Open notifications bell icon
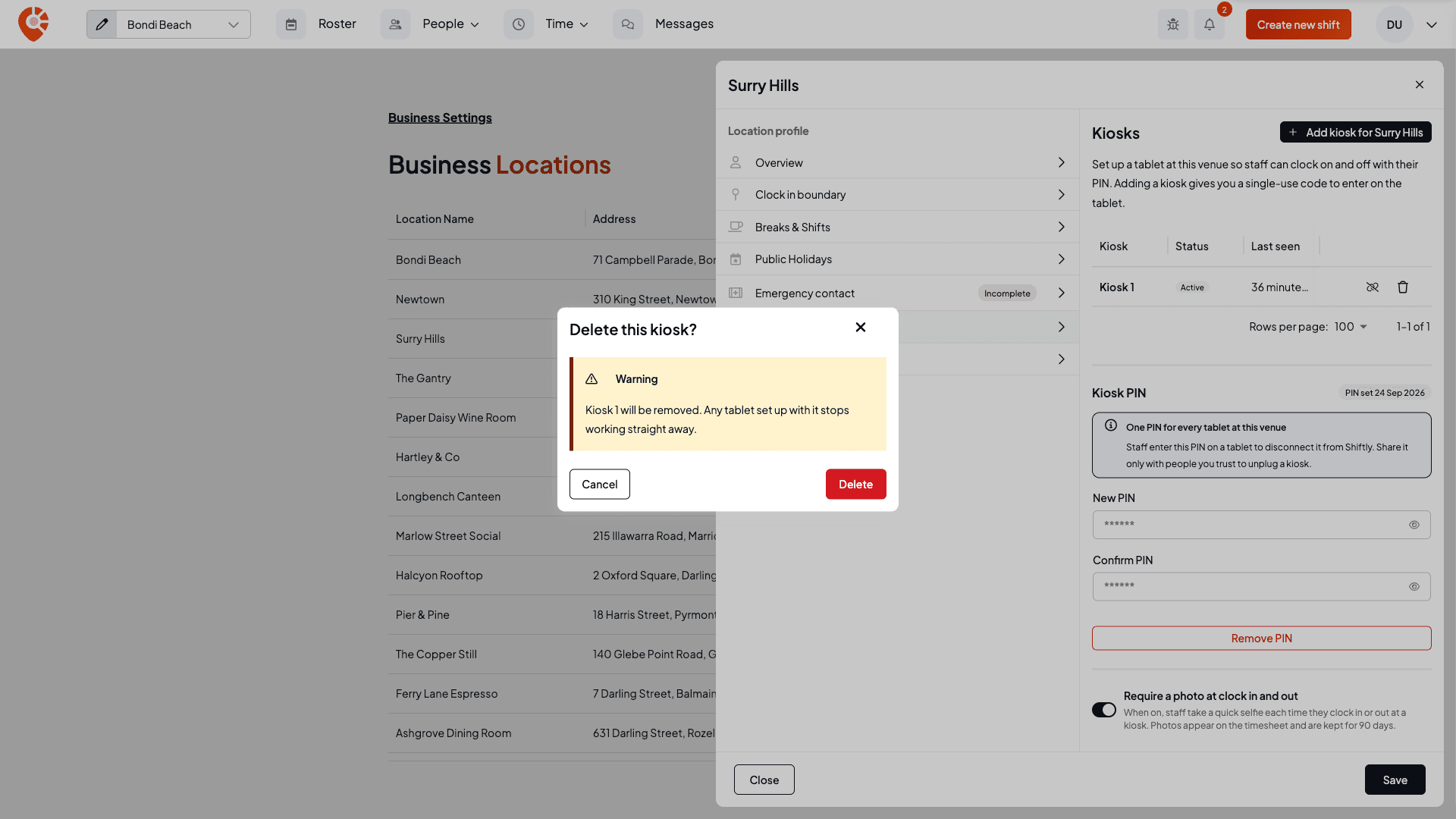 [x=1210, y=24]
